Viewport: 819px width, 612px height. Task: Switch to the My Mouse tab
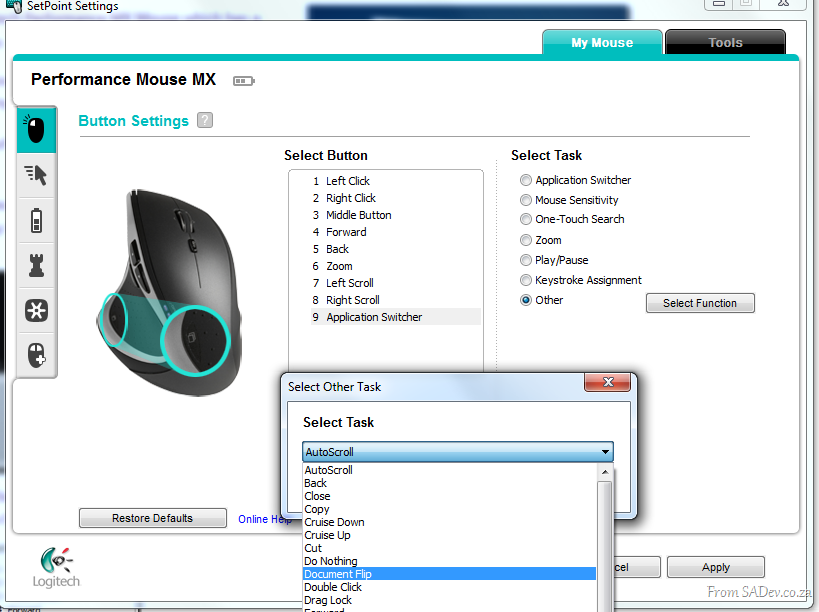click(x=602, y=42)
